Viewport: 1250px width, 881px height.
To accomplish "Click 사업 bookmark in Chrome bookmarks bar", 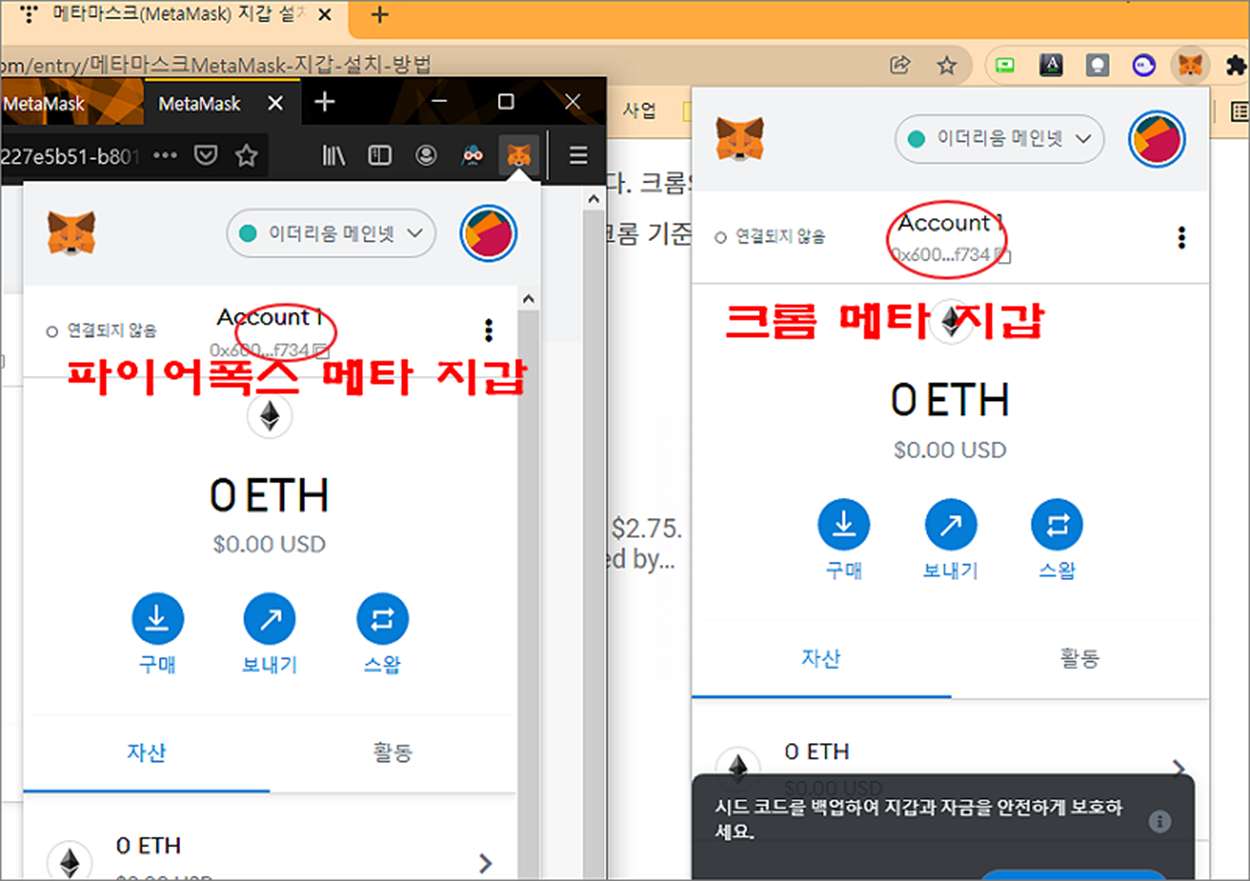I will pyautogui.click(x=640, y=110).
